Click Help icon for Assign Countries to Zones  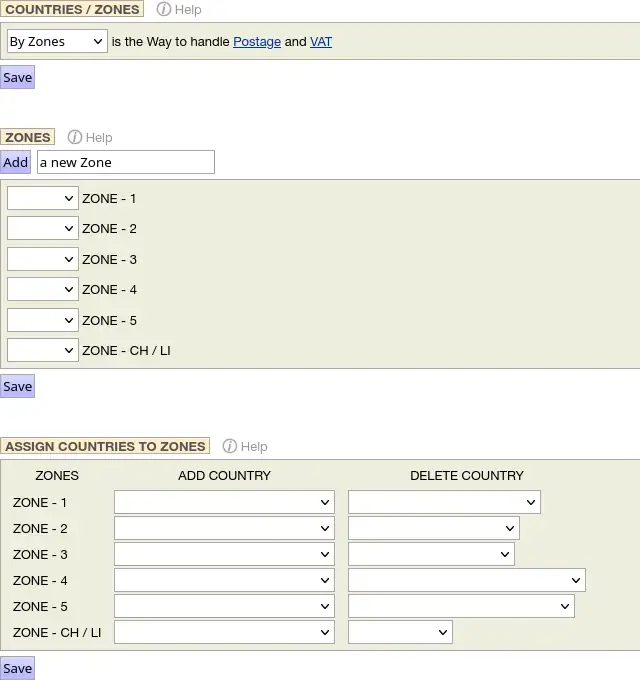click(x=230, y=446)
